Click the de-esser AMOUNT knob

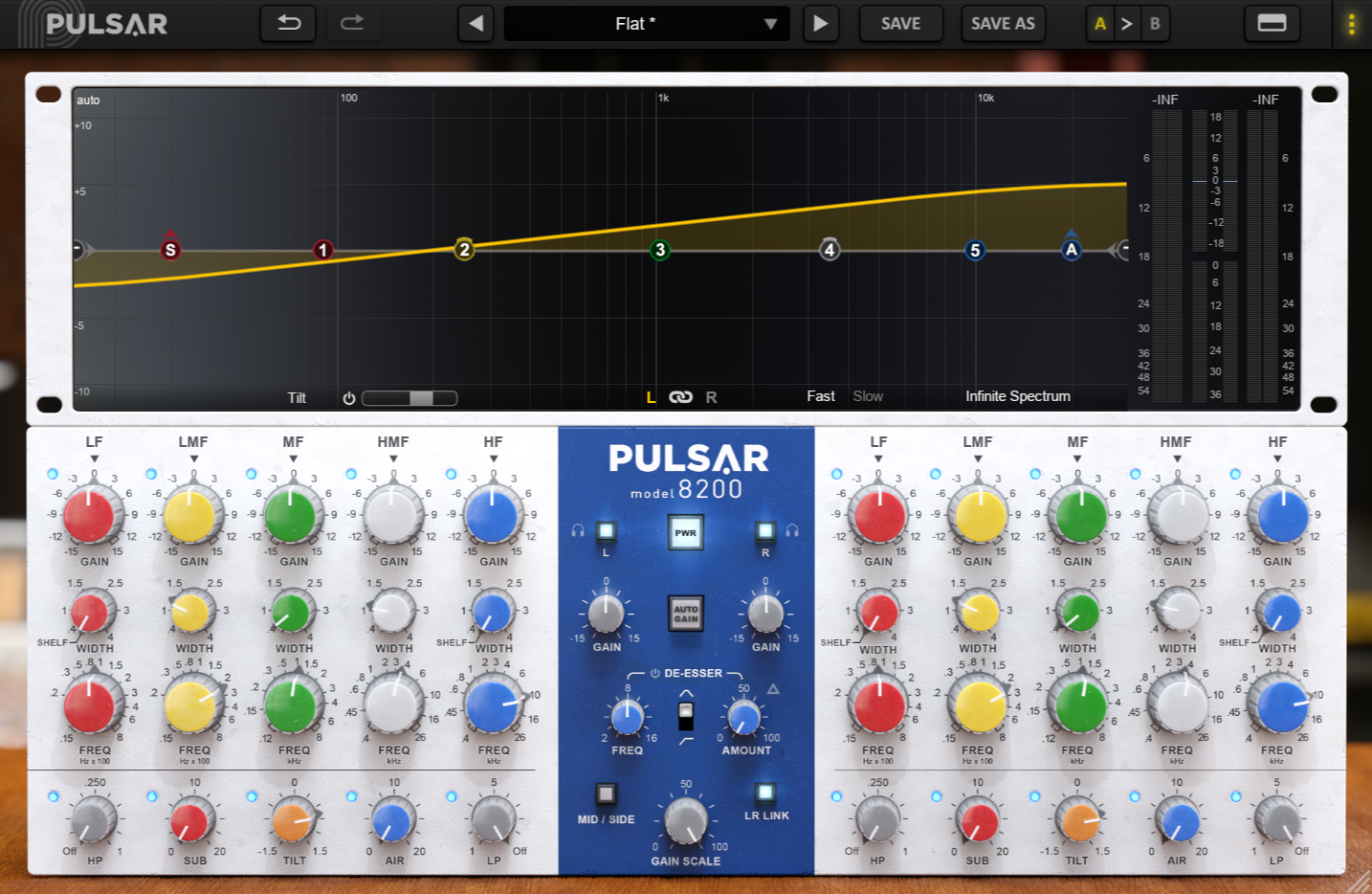[744, 717]
